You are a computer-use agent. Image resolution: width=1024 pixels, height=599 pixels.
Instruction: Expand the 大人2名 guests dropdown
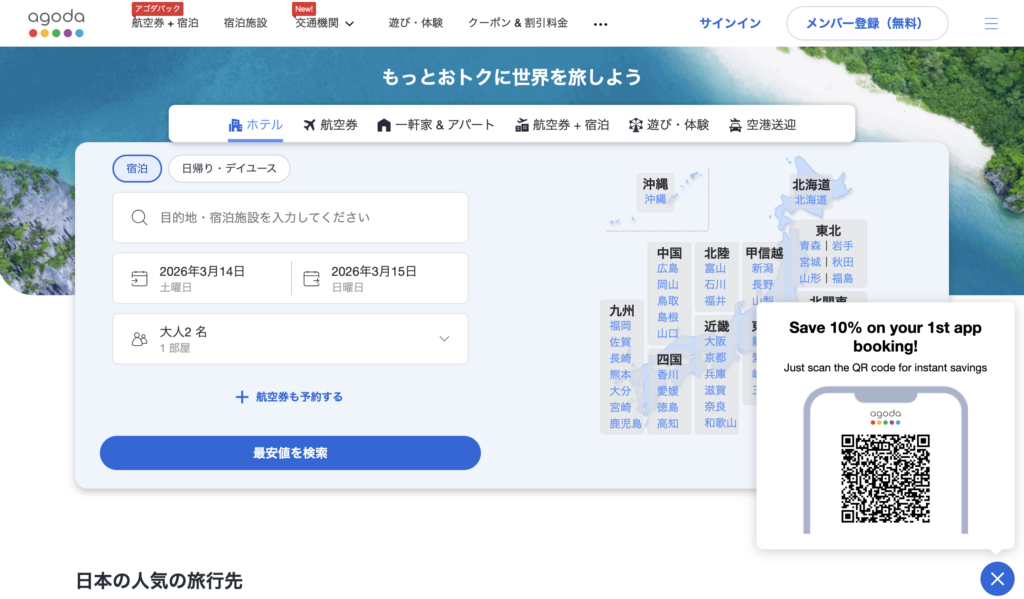click(x=444, y=339)
